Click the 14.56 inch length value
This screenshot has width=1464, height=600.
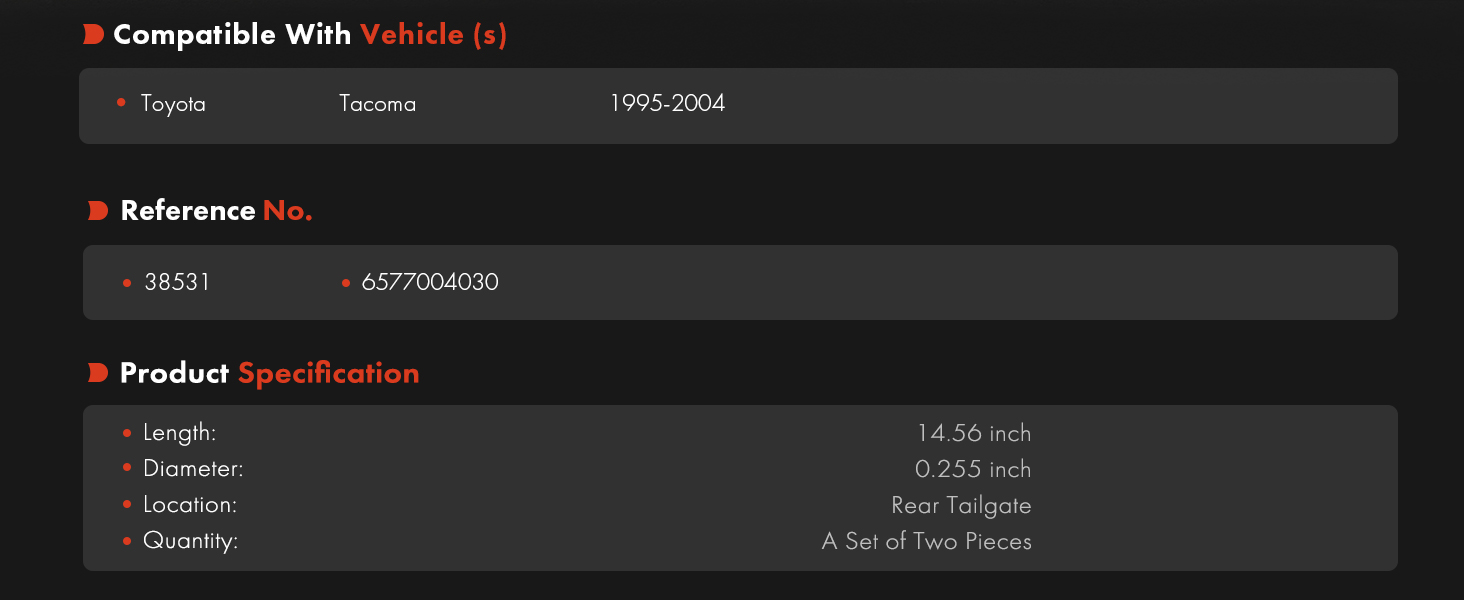click(974, 433)
